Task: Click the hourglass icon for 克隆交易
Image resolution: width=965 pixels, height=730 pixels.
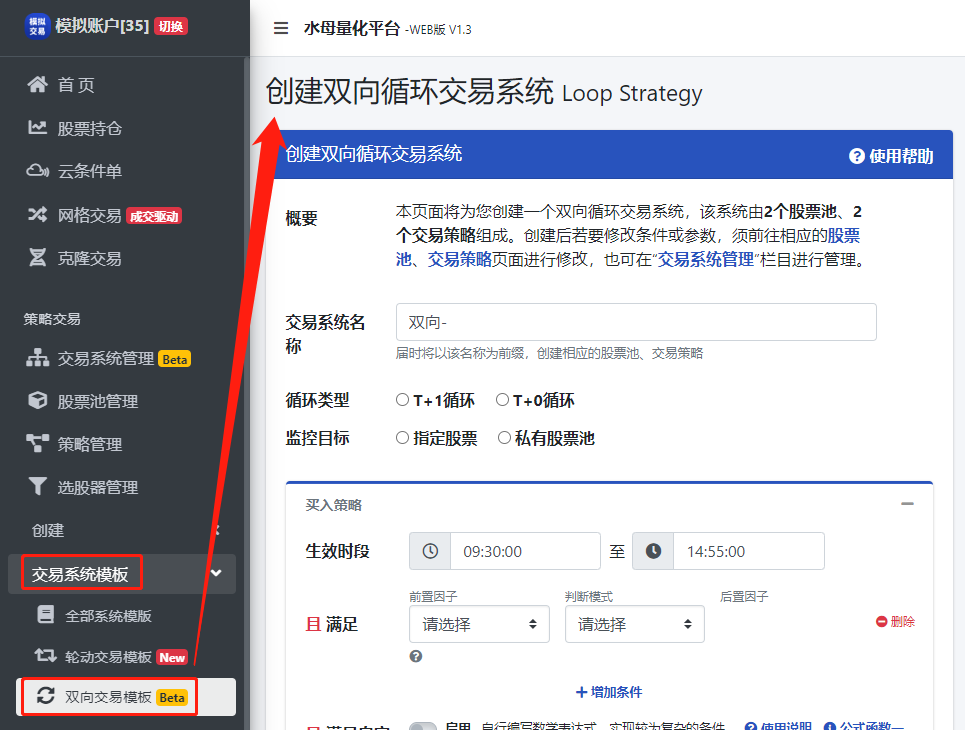Action: (38, 258)
